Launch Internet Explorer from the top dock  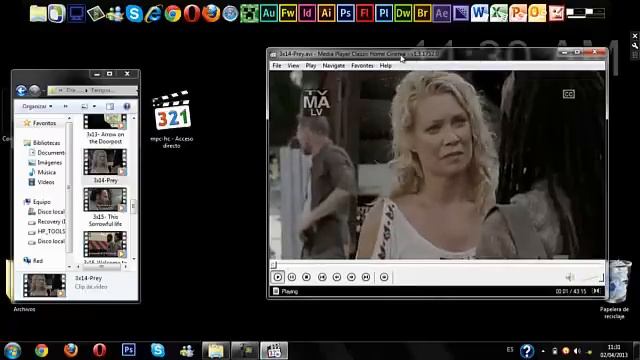click(x=153, y=13)
